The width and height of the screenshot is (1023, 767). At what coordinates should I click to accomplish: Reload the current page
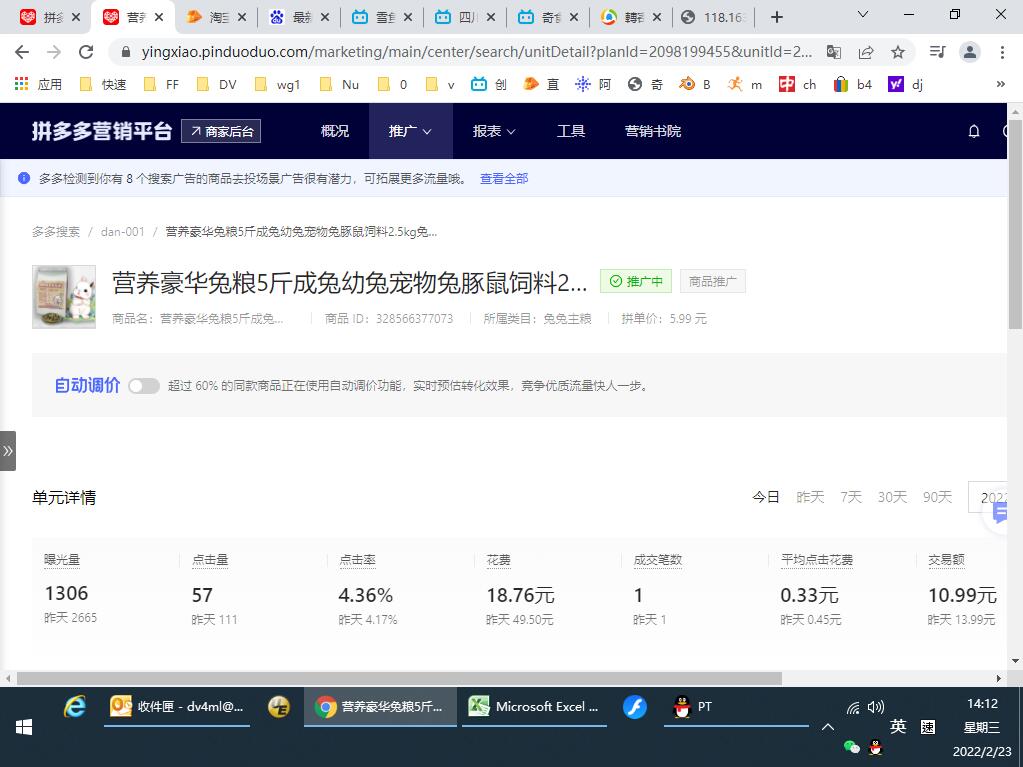[x=85, y=52]
